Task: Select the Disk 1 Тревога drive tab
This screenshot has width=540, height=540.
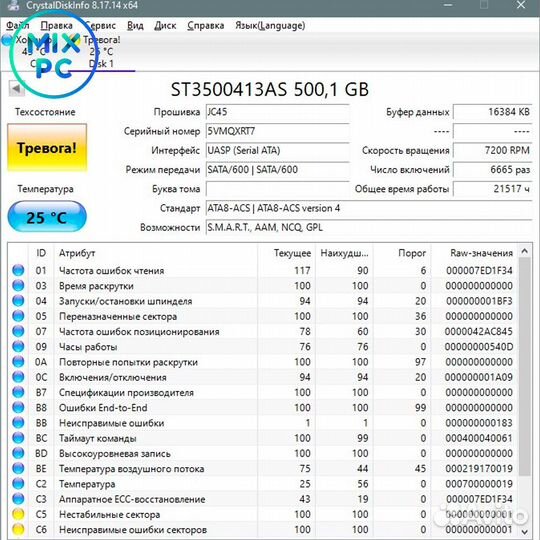Action: point(101,52)
